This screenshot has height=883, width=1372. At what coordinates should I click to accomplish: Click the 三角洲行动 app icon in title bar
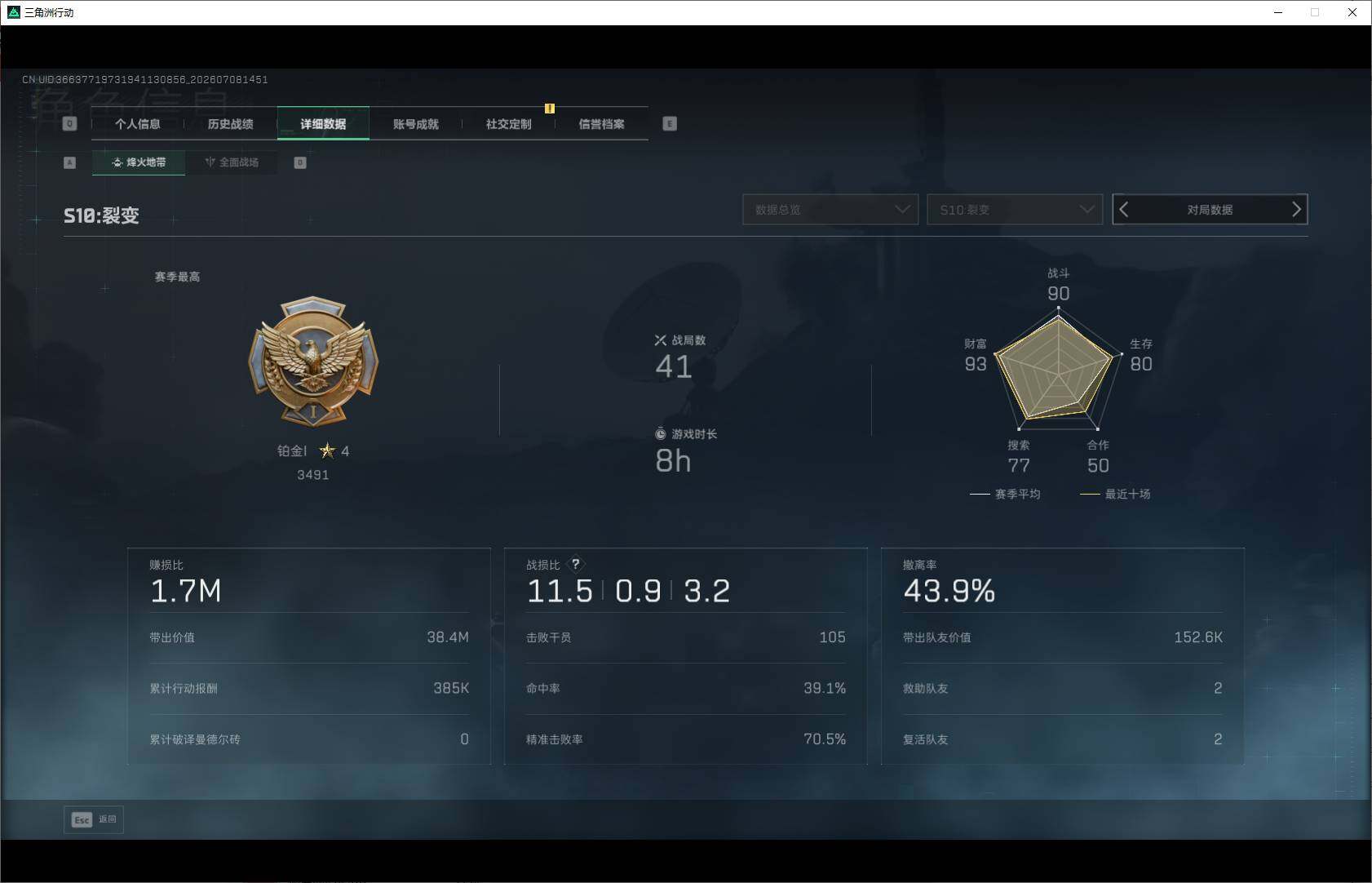(x=13, y=12)
